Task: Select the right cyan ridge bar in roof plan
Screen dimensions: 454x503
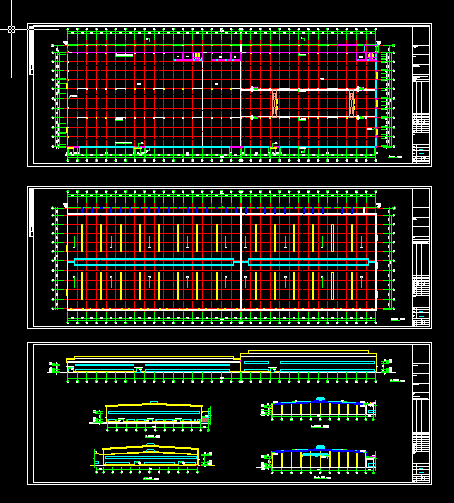Action: coord(309,262)
